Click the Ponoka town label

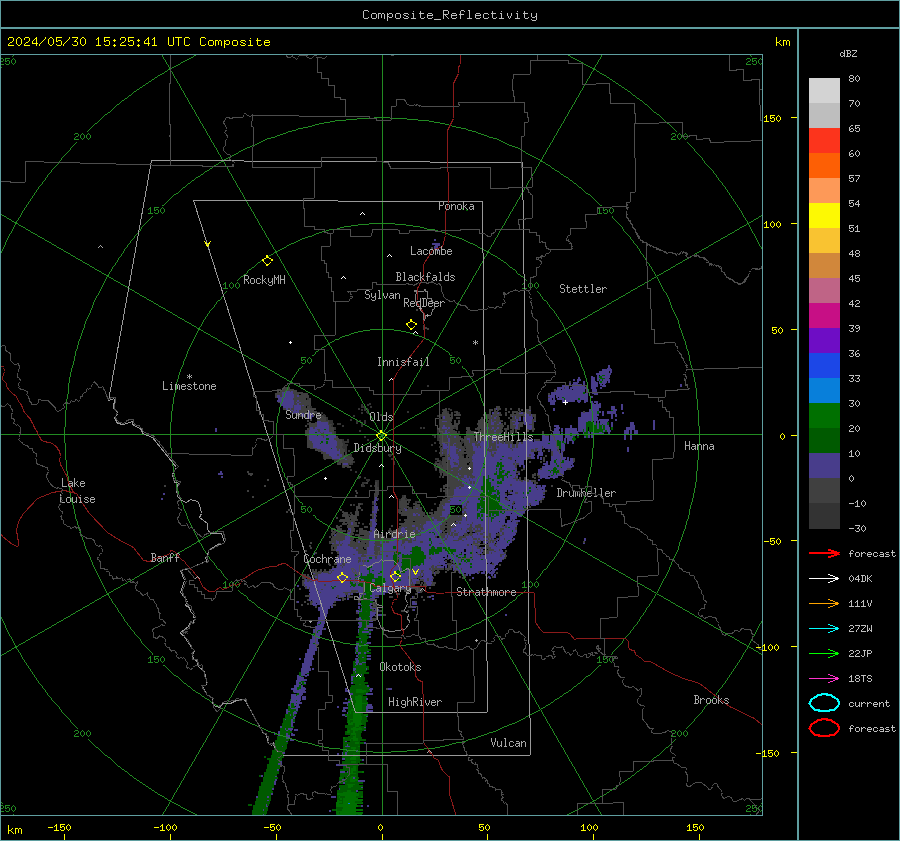(456, 206)
